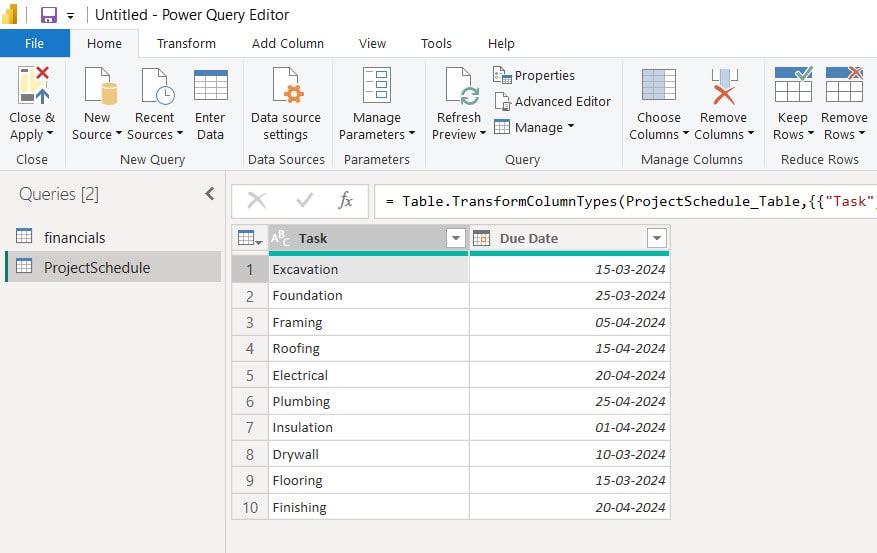Click the Foundation cell

click(369, 296)
